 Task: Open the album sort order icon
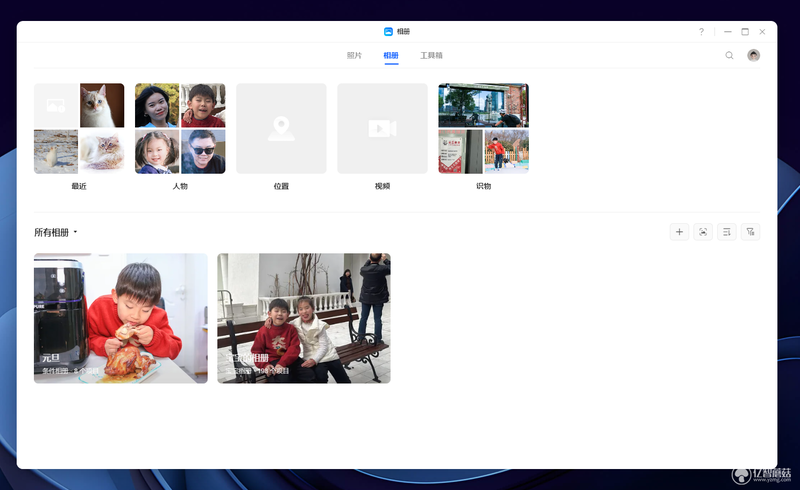click(727, 232)
